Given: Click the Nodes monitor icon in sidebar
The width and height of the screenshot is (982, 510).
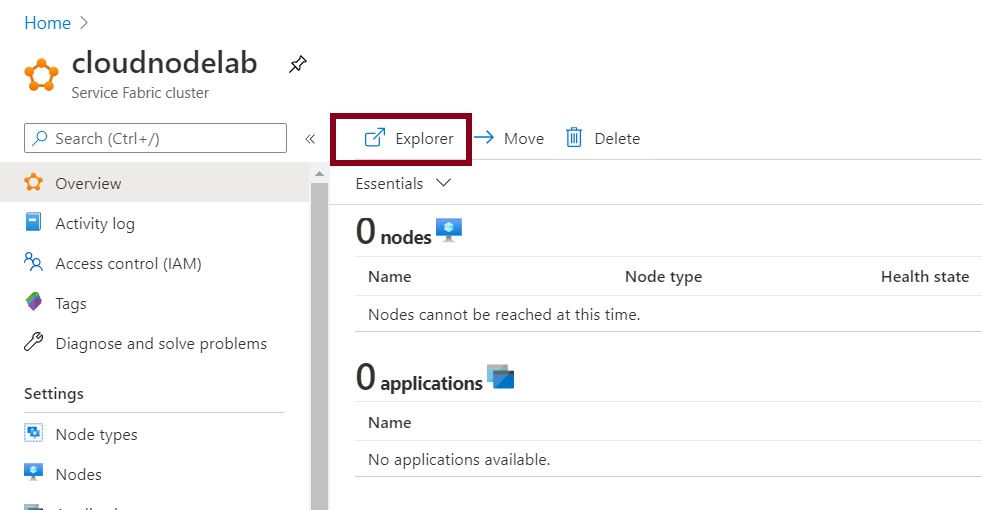Looking at the screenshot, I should tap(33, 472).
